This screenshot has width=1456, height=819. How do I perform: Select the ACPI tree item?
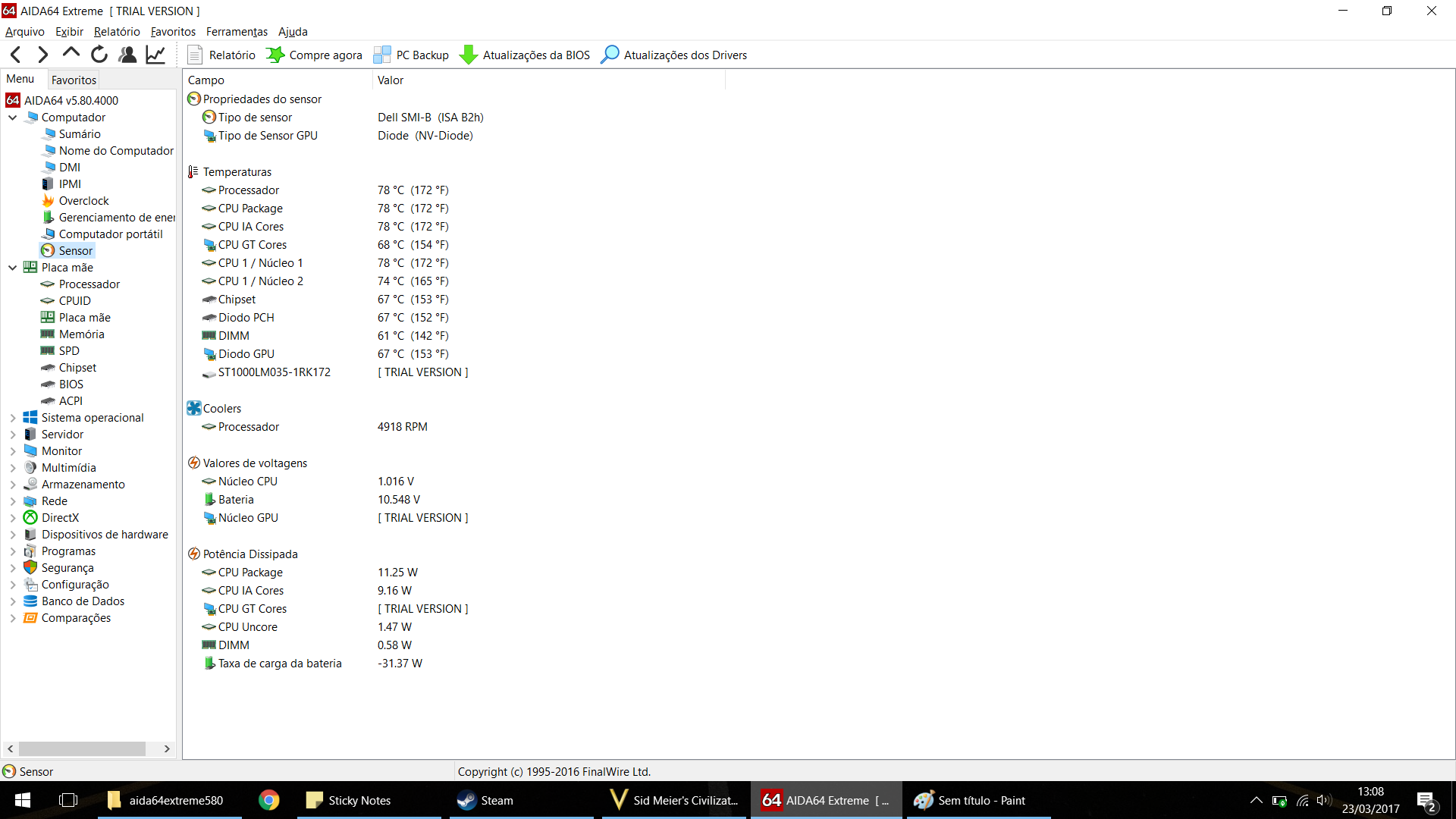tap(71, 401)
